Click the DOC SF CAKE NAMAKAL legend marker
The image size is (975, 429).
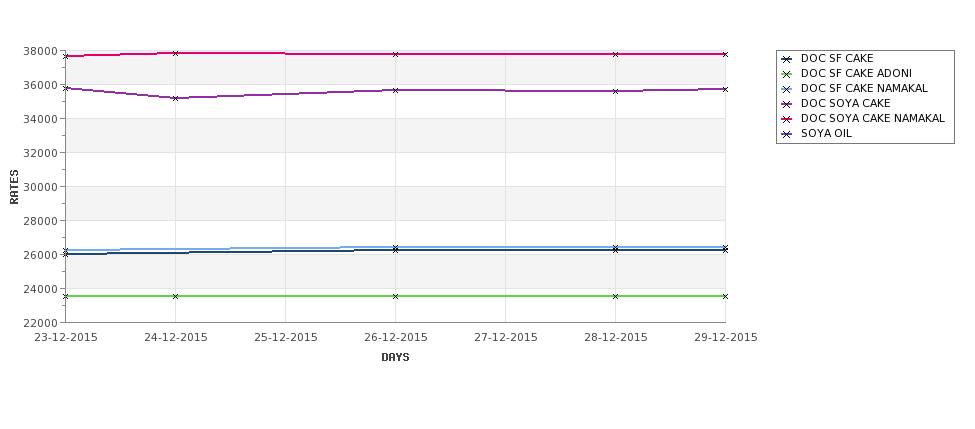click(787, 89)
